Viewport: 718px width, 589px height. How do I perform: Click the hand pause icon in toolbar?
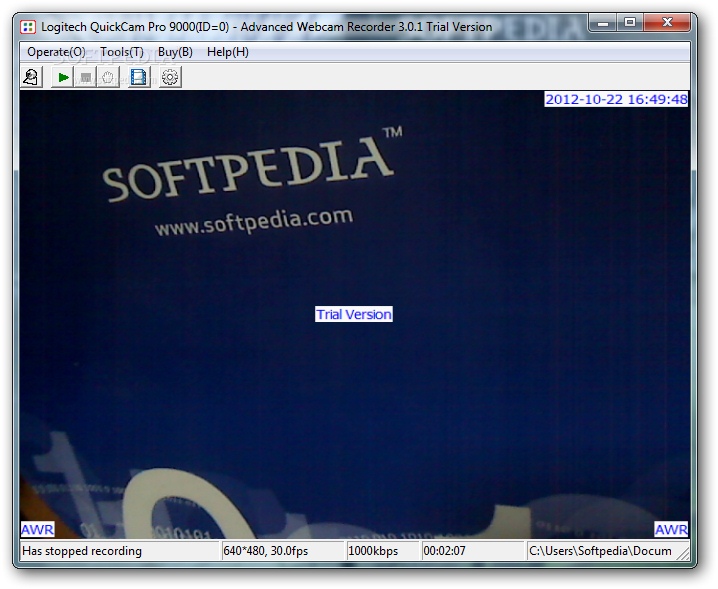(x=108, y=77)
